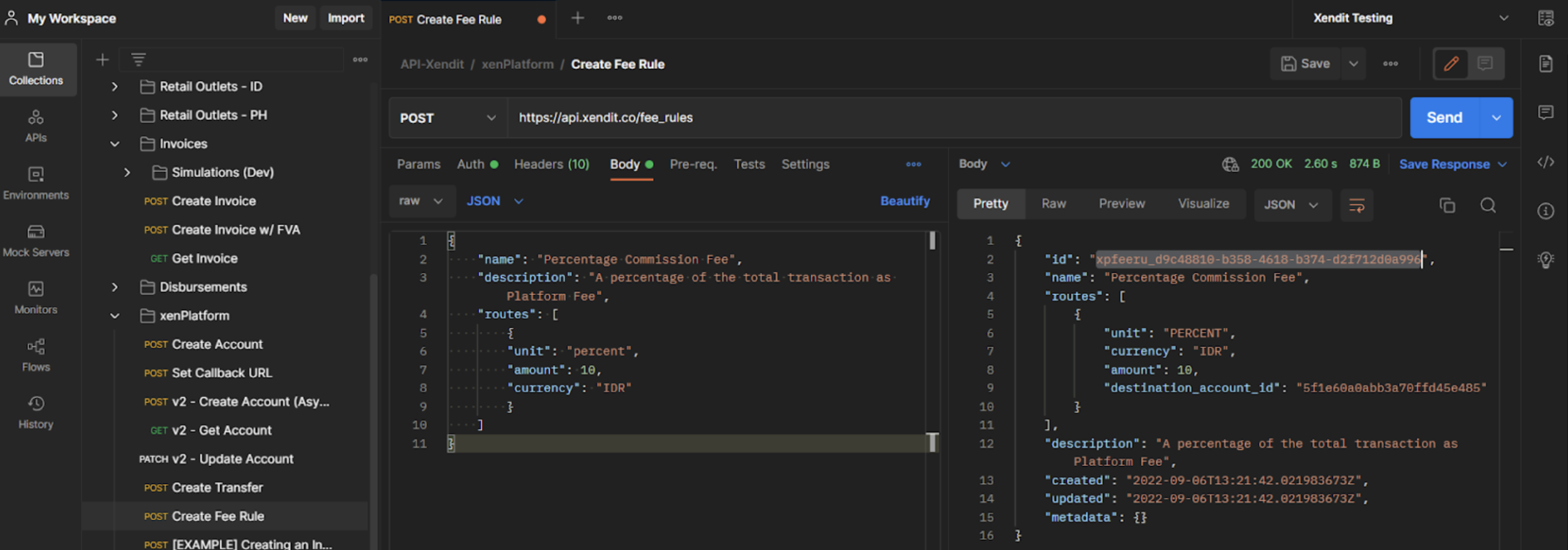
Task: Switch to the Pre-req. tab
Action: (693, 164)
